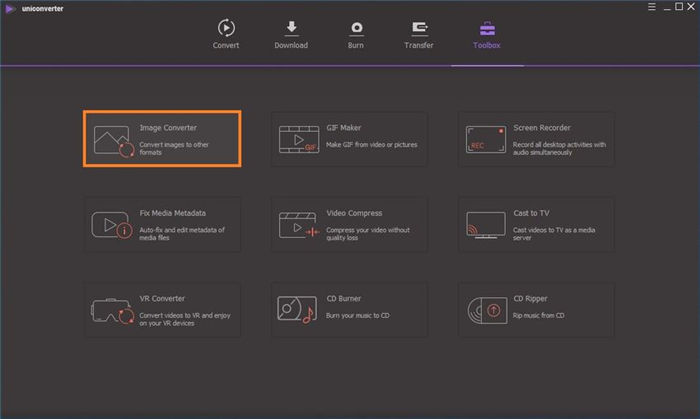The image size is (700, 419).
Task: Click "Burn your music to CD" text
Action: pos(358,315)
